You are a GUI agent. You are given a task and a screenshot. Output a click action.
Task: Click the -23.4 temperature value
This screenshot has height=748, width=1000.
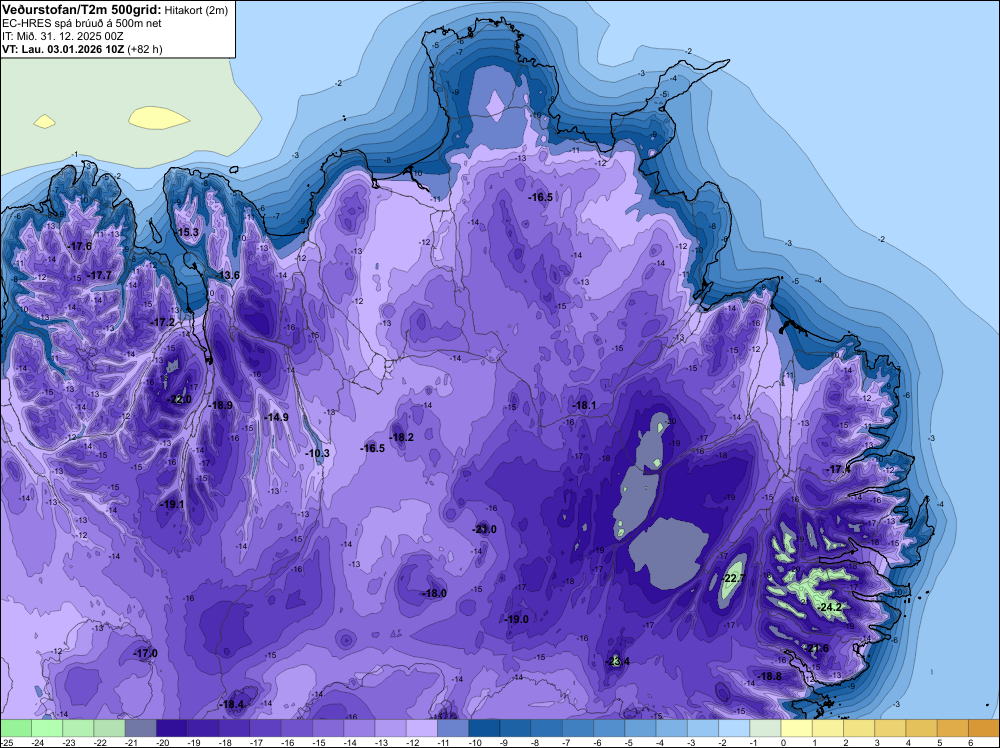point(617,661)
